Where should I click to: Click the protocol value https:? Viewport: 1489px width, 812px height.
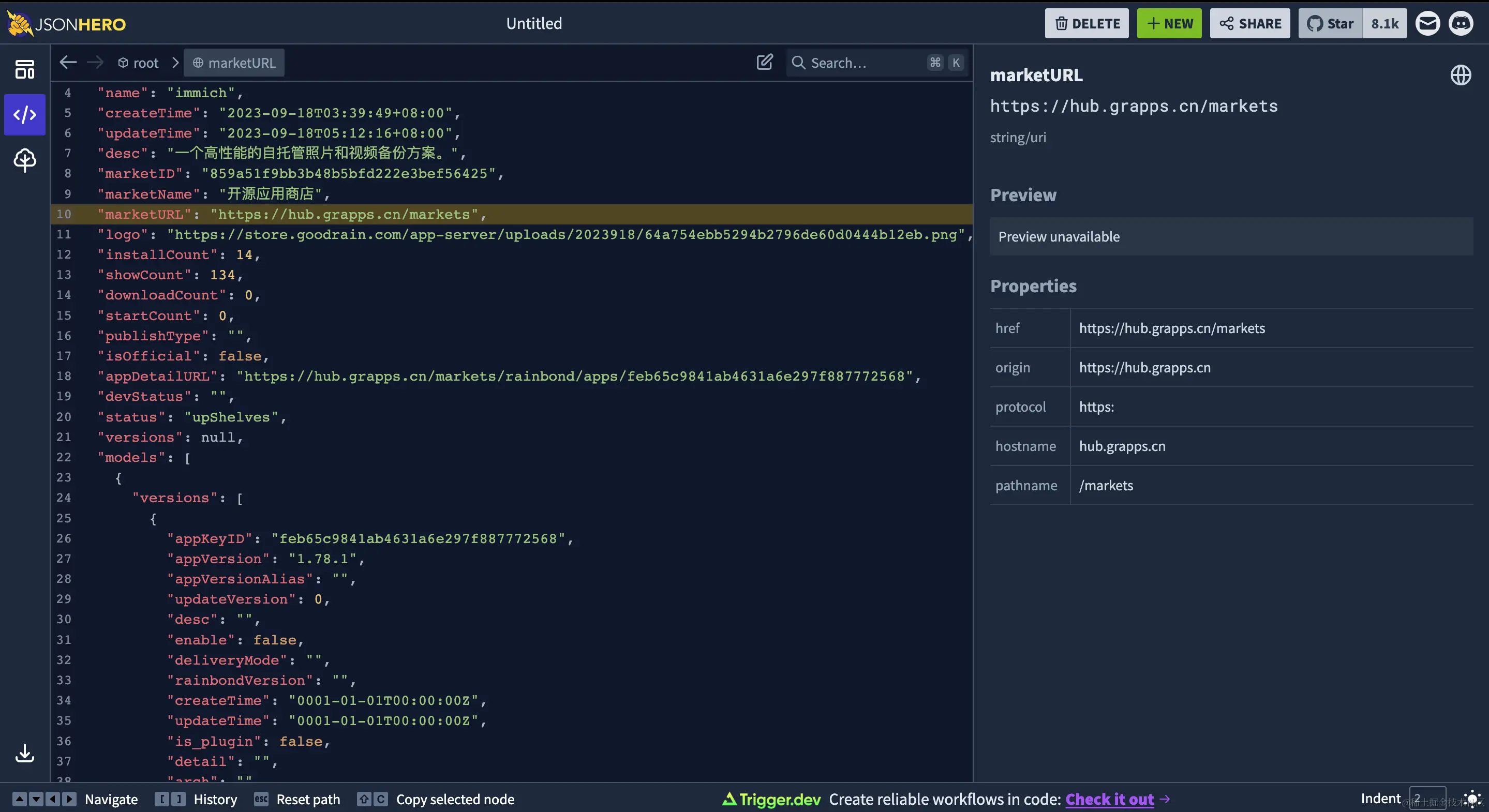[1096, 407]
